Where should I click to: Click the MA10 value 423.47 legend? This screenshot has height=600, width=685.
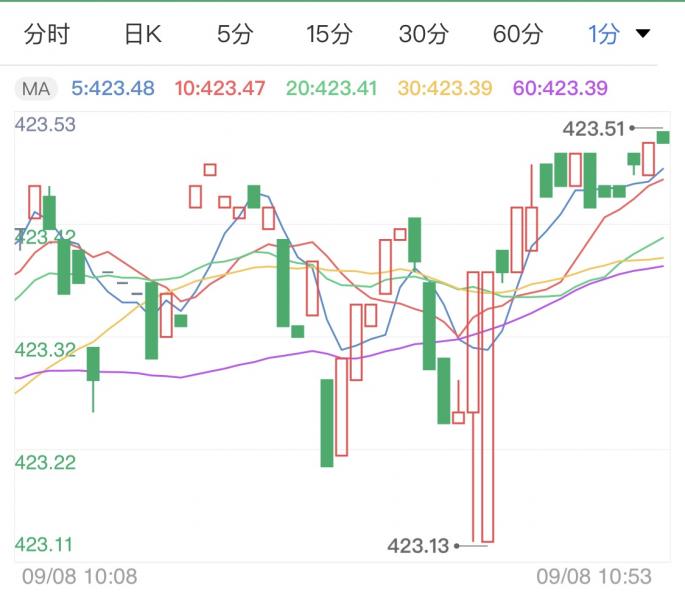pos(220,88)
